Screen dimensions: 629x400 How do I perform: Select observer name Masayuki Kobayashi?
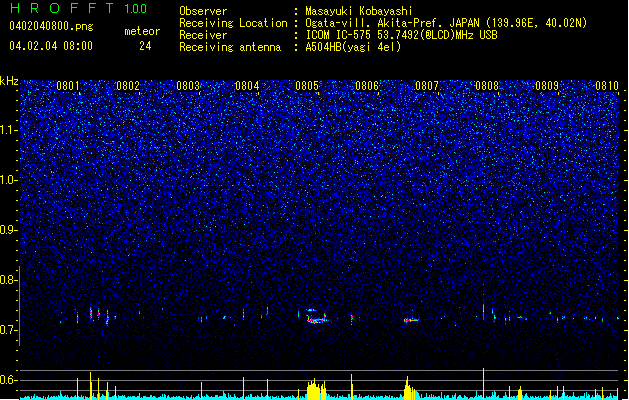[x=359, y=11]
